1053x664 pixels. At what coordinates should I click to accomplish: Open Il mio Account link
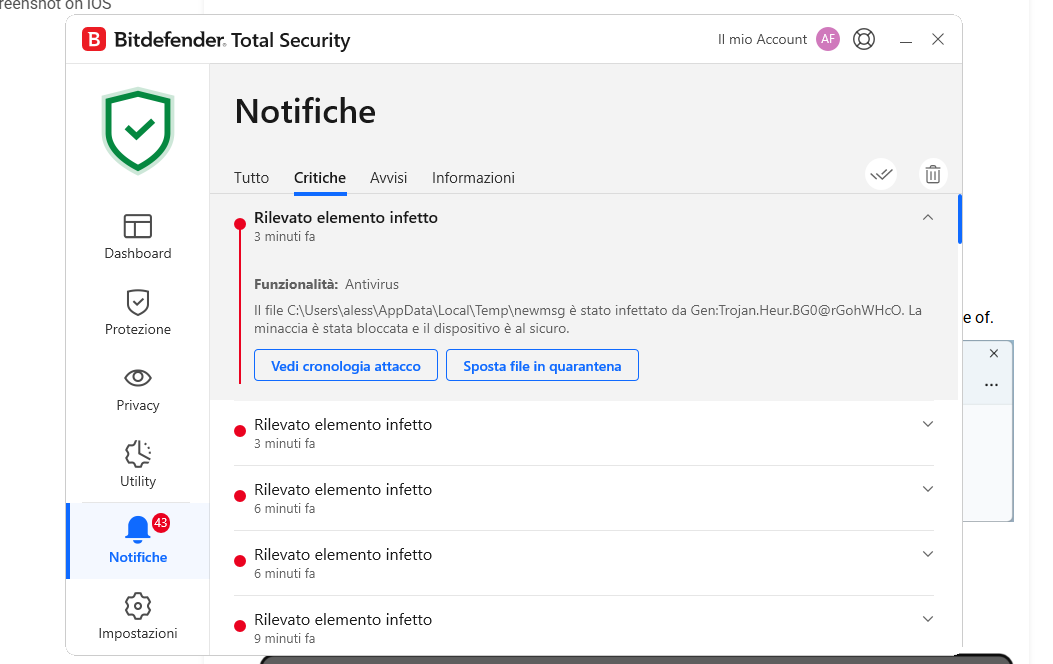[x=762, y=40]
